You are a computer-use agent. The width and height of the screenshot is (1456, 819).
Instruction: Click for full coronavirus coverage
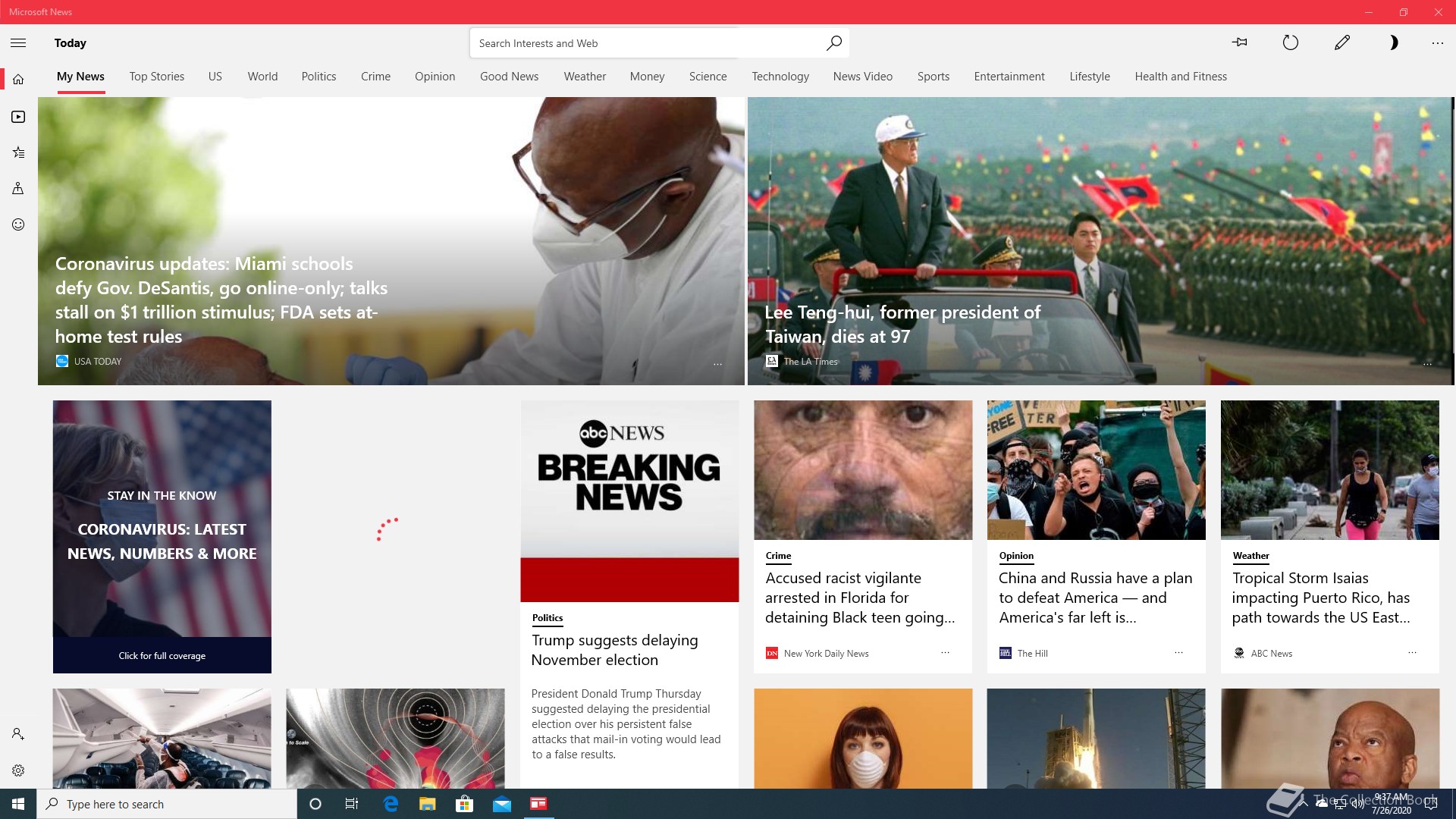(x=162, y=655)
